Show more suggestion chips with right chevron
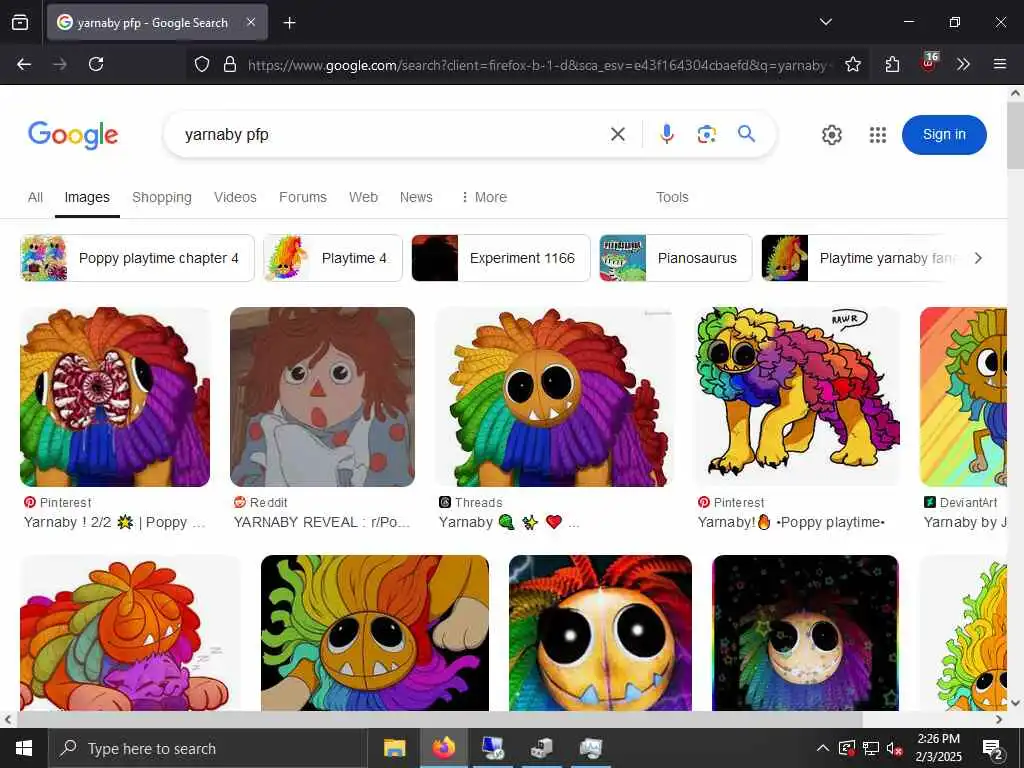1024x768 pixels. [x=978, y=258]
